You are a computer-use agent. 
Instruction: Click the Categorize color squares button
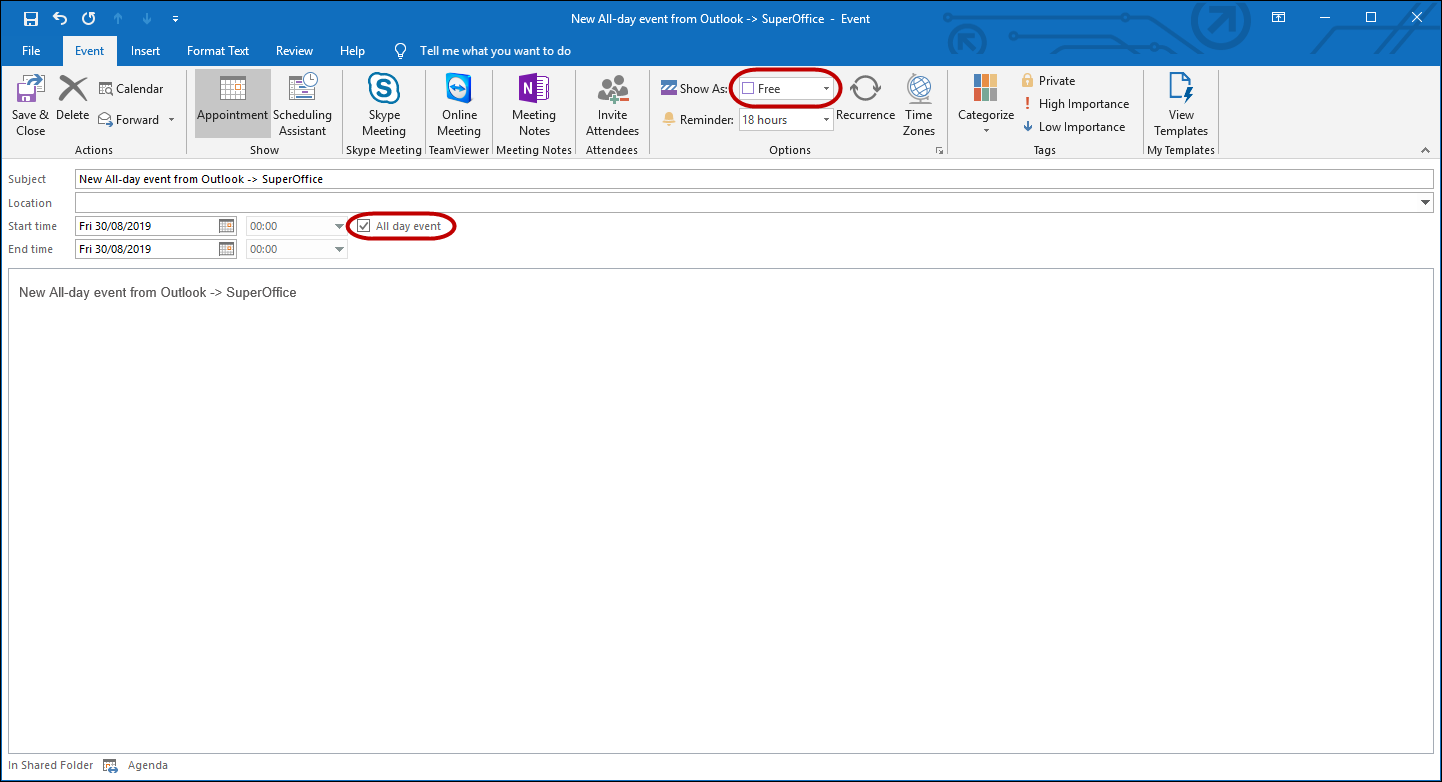(986, 88)
